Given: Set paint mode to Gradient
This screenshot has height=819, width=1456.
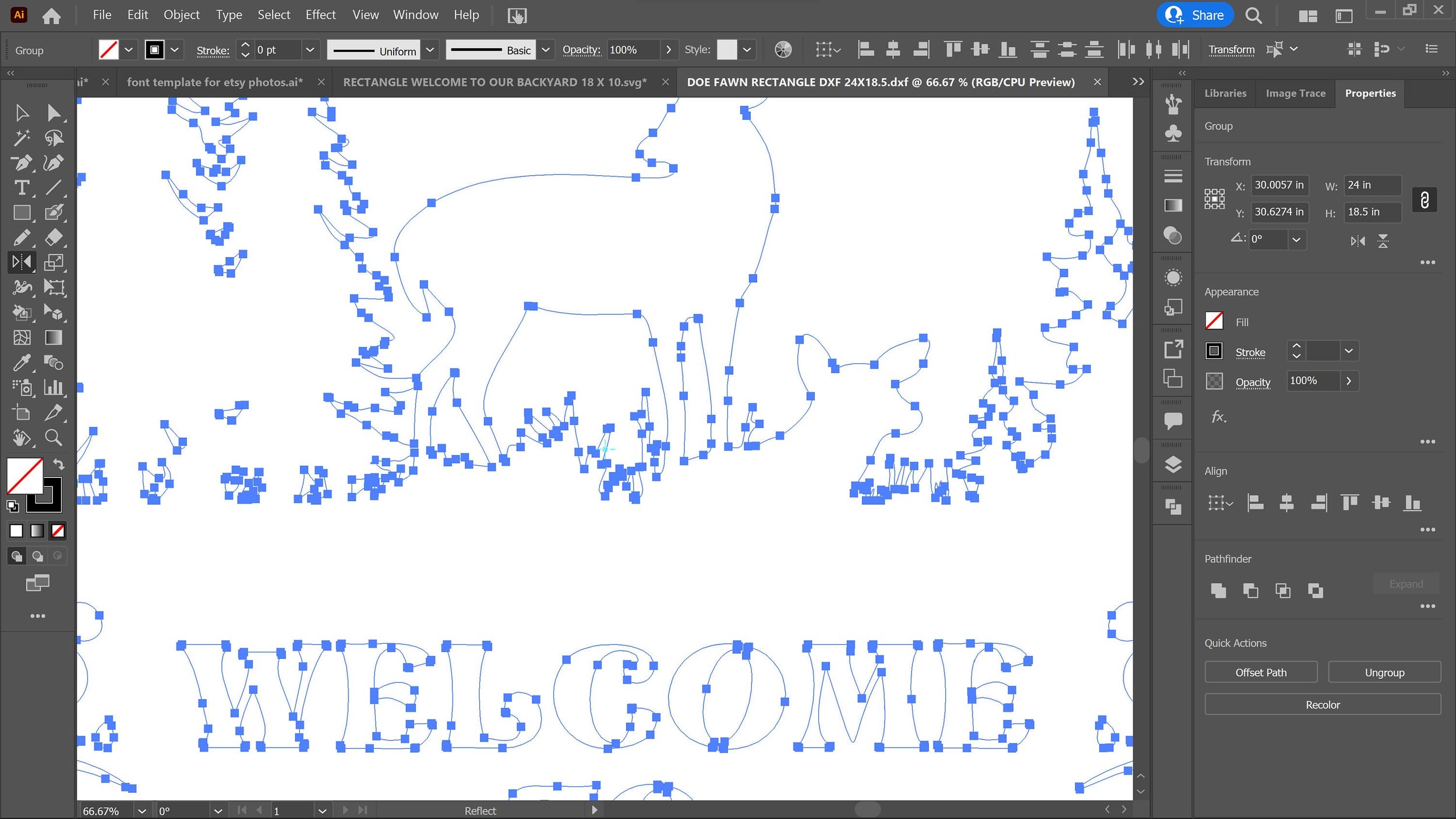Looking at the screenshot, I should point(37,530).
